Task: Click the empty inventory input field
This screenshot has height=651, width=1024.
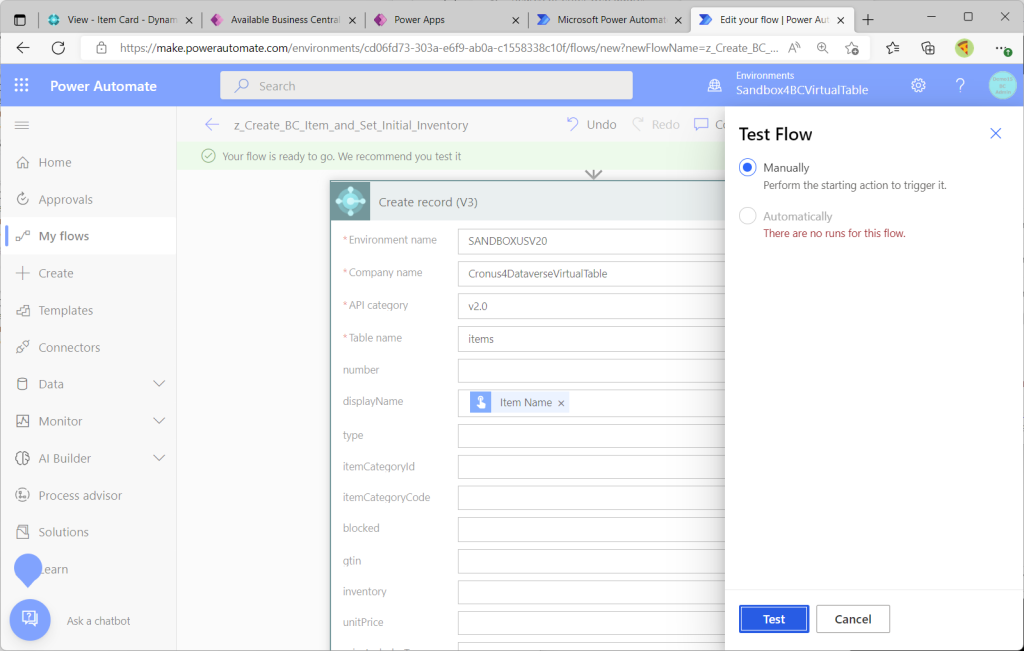Action: tap(592, 592)
